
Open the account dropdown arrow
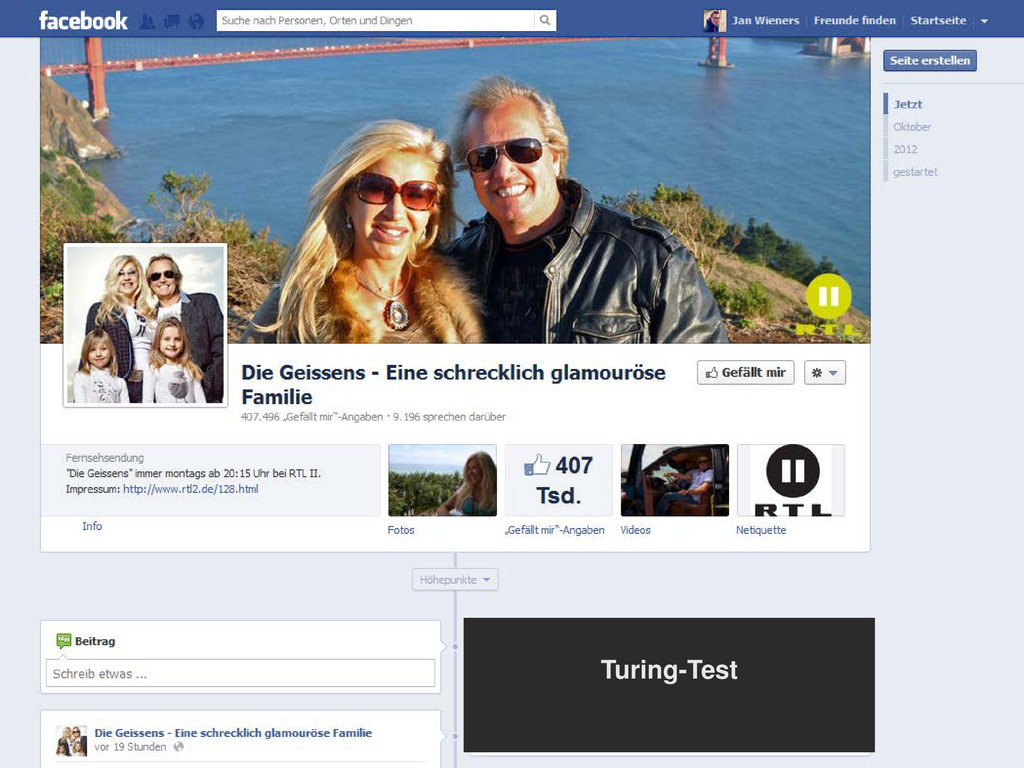pos(984,21)
